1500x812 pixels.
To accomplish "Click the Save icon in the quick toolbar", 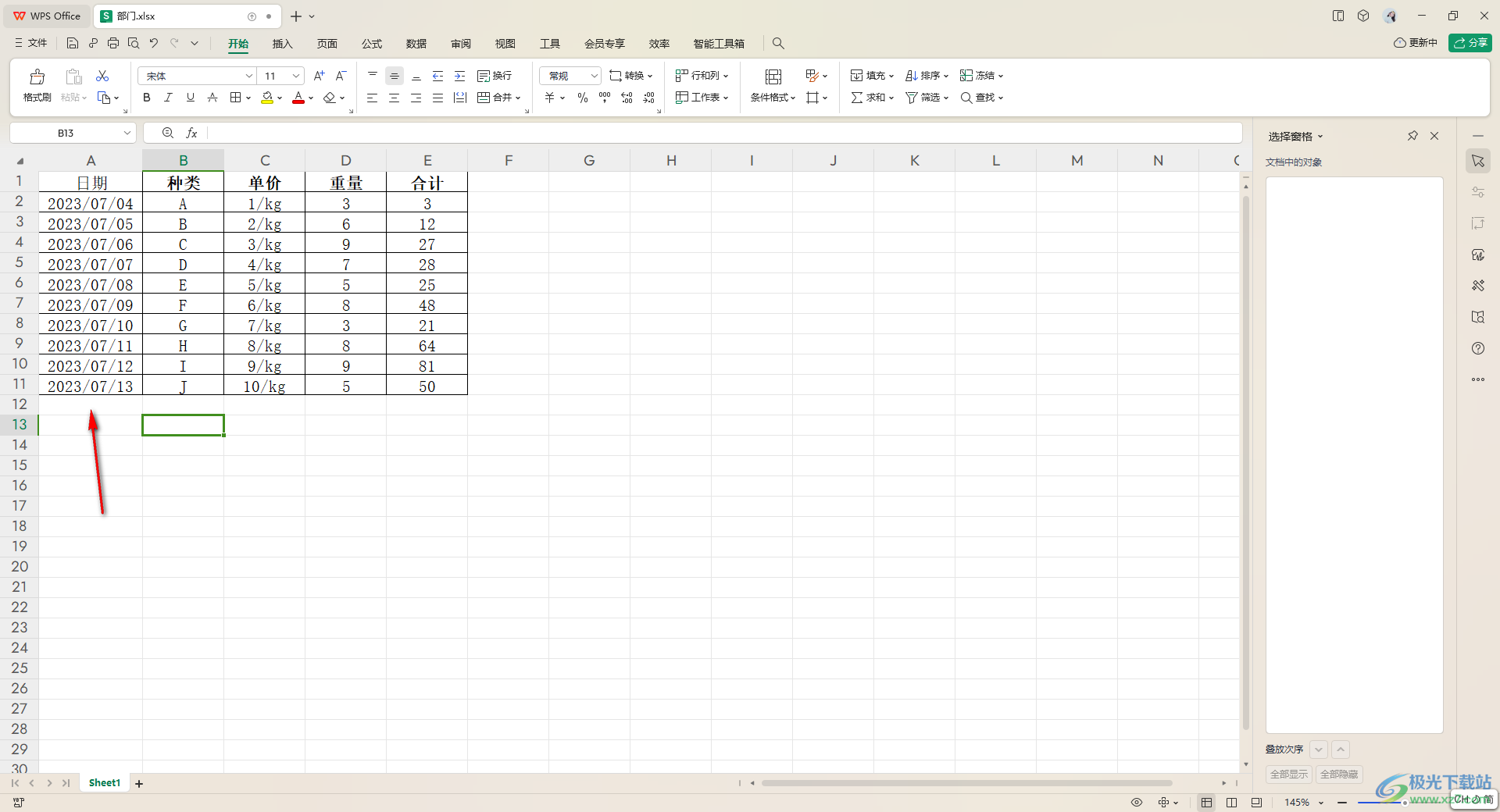I will pyautogui.click(x=73, y=44).
